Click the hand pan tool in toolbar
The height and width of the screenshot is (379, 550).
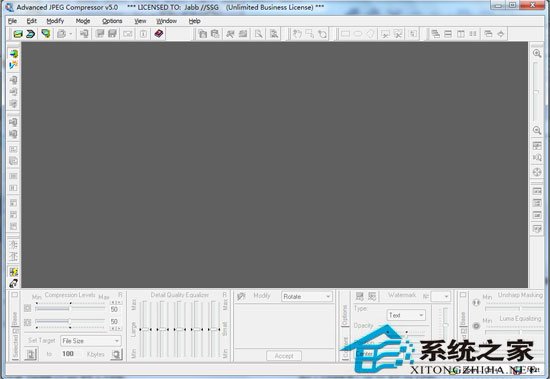297,34
